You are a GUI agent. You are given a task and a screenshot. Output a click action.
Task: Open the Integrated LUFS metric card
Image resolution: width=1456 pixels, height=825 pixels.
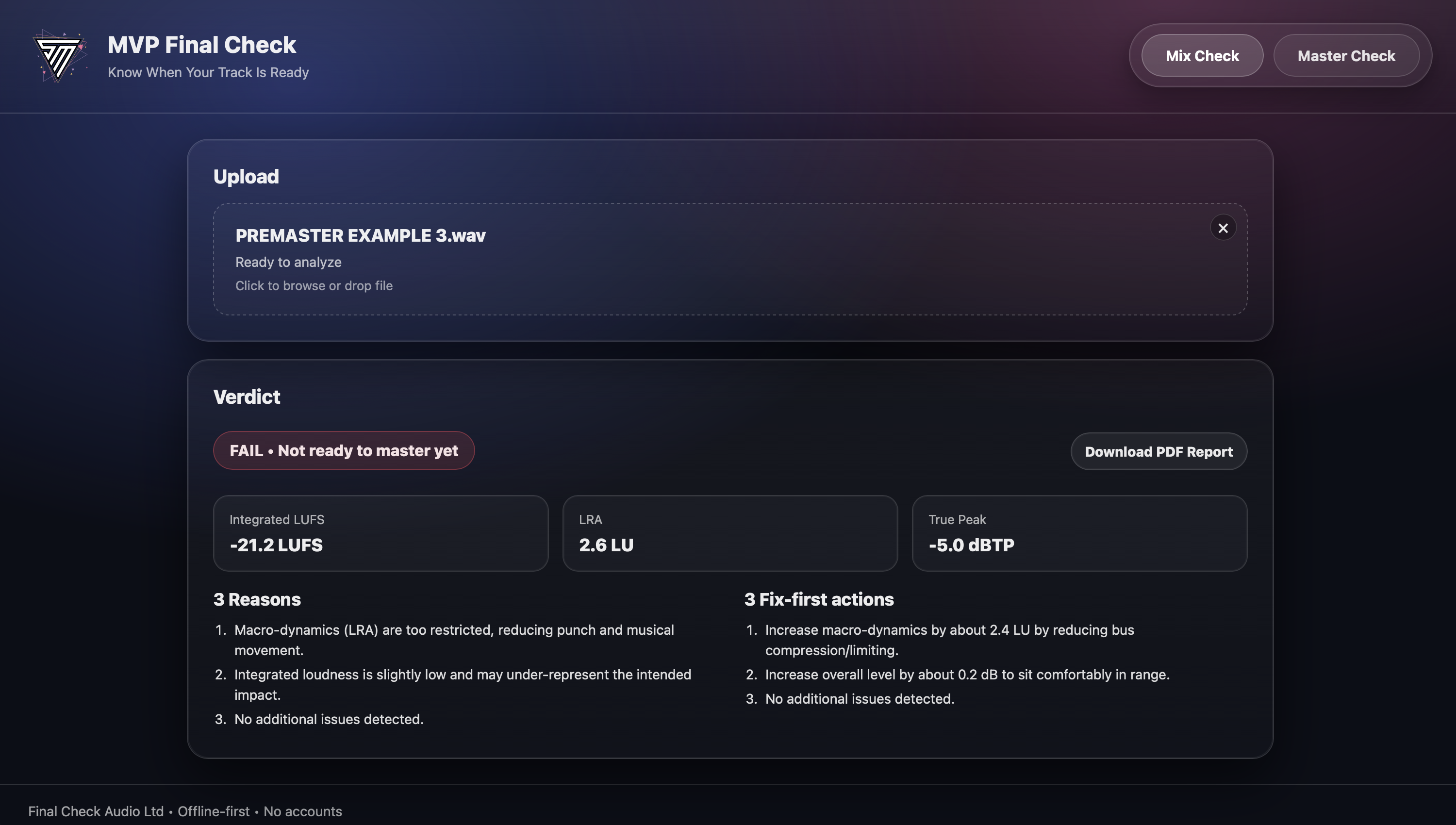pyautogui.click(x=380, y=533)
